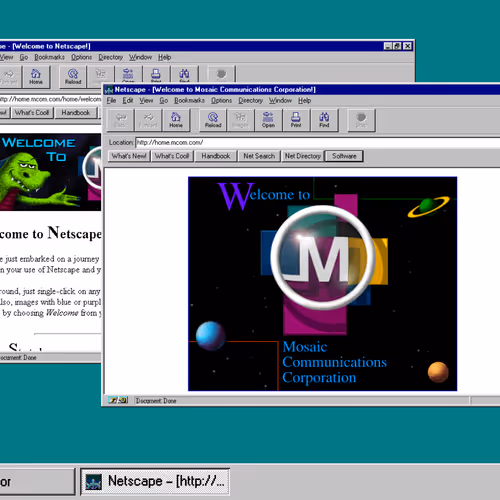Viewport: 500px width, 500px height.
Task: Click the Print icon in the front toolbar
Action: 296,120
